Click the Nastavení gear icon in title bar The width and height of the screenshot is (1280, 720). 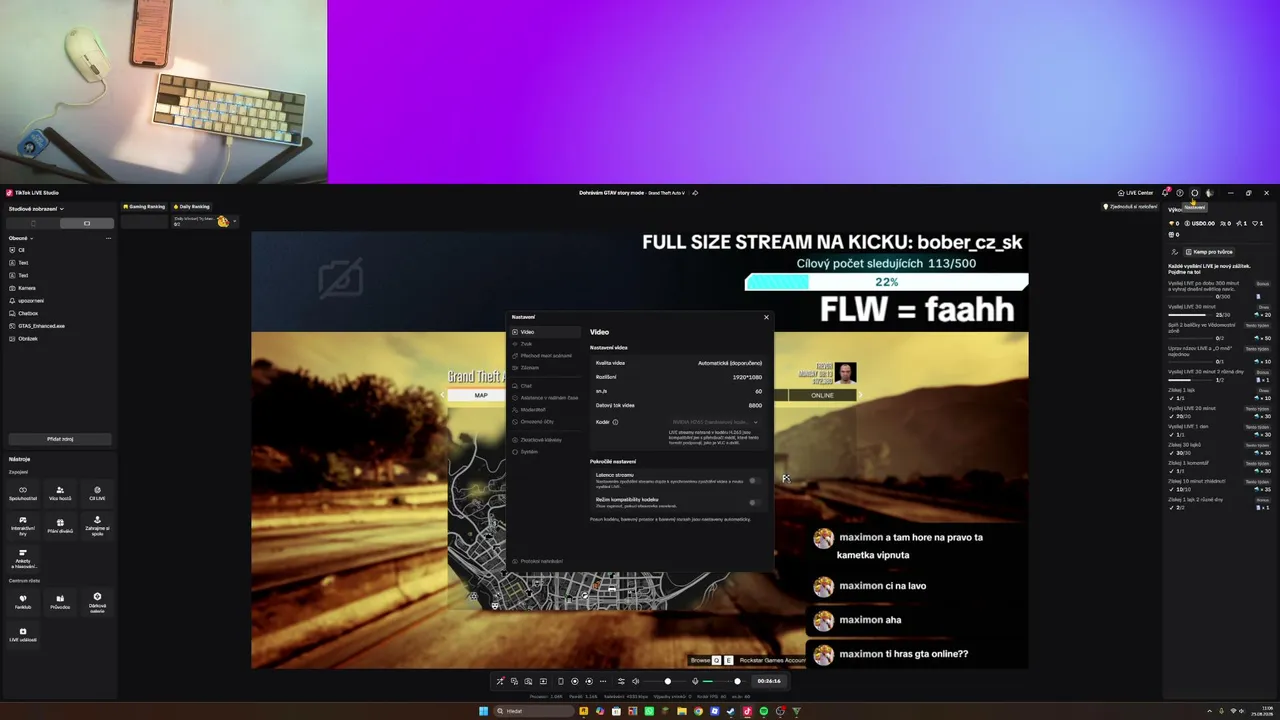click(1194, 193)
